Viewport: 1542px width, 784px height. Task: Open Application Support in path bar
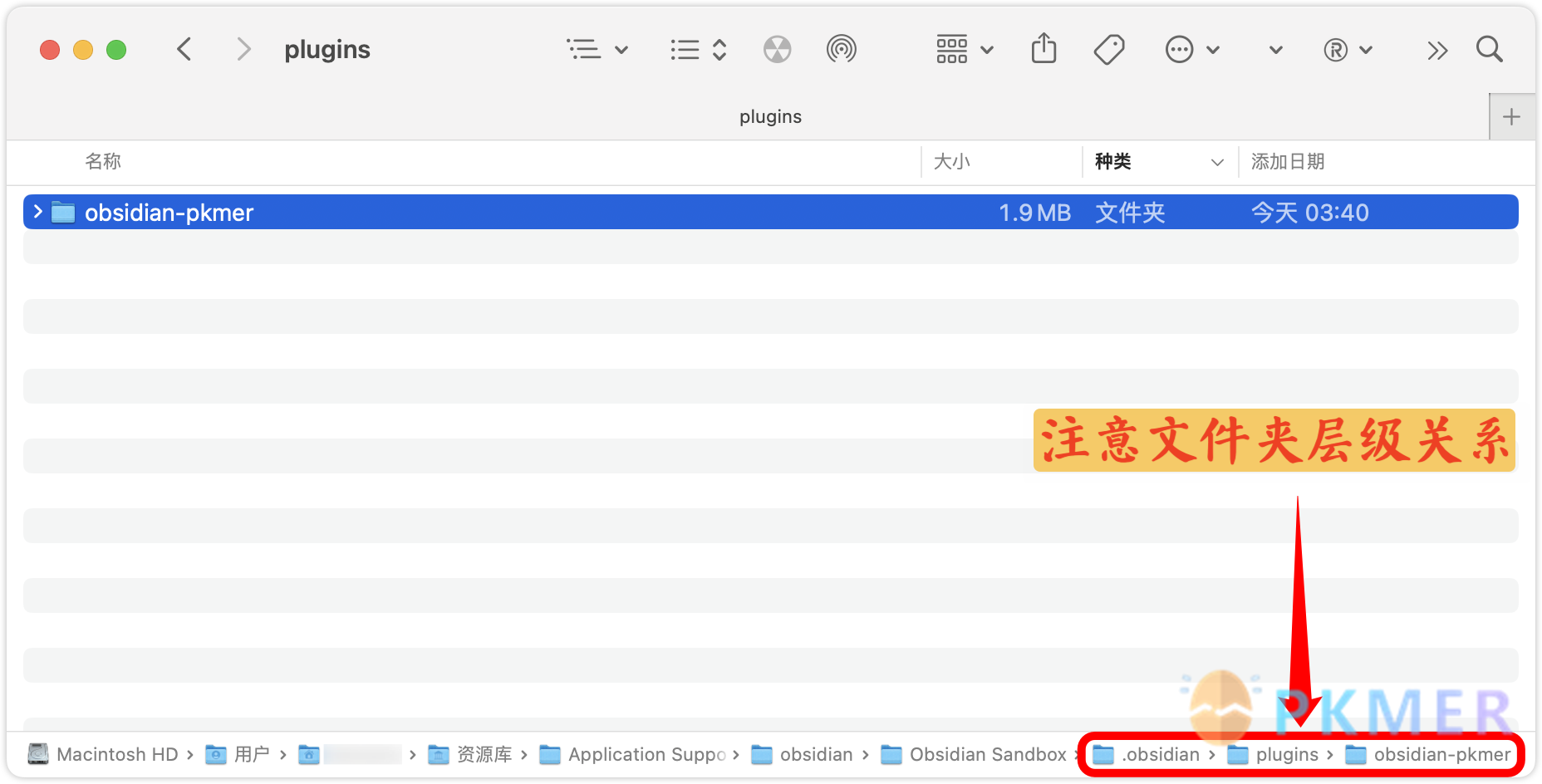coord(632,754)
